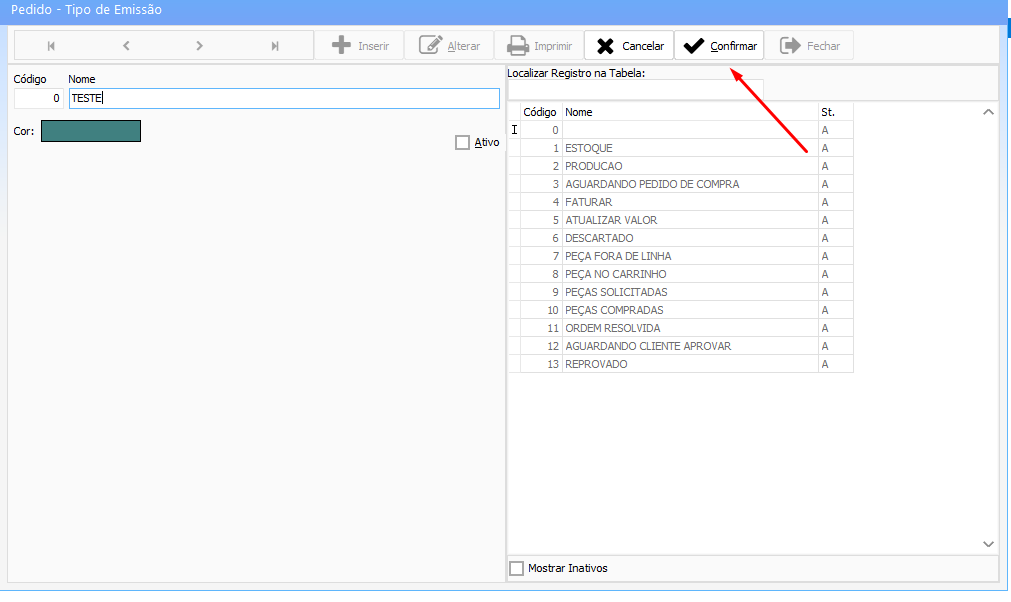Open the Cor color swatch
Viewport: 1011px width, 602px height.
[x=91, y=131]
